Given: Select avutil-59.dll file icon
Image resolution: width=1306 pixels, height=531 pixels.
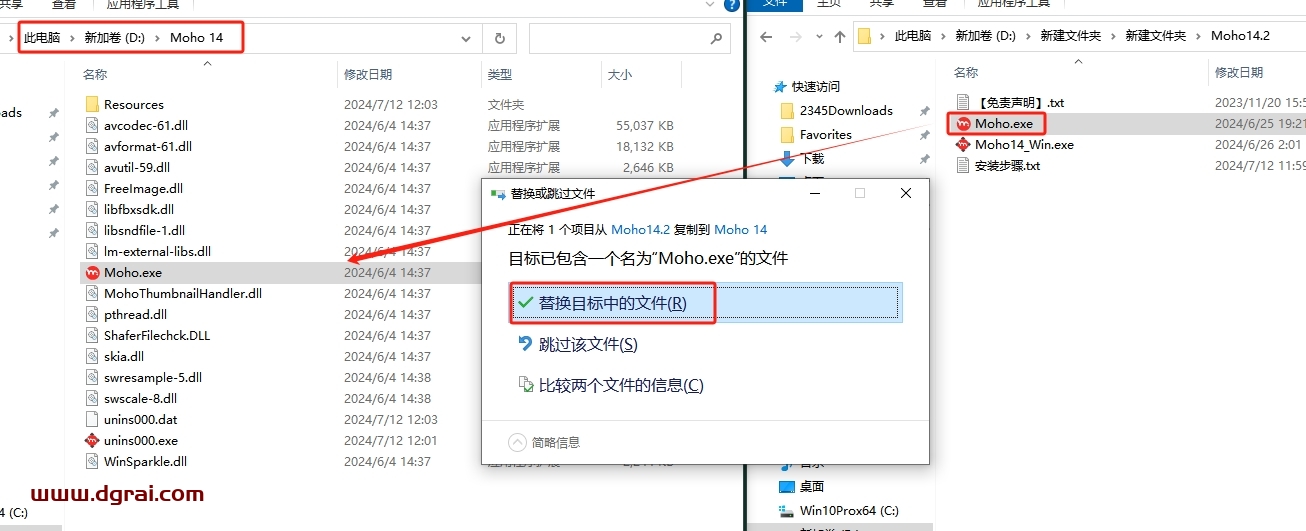Looking at the screenshot, I should [92, 167].
